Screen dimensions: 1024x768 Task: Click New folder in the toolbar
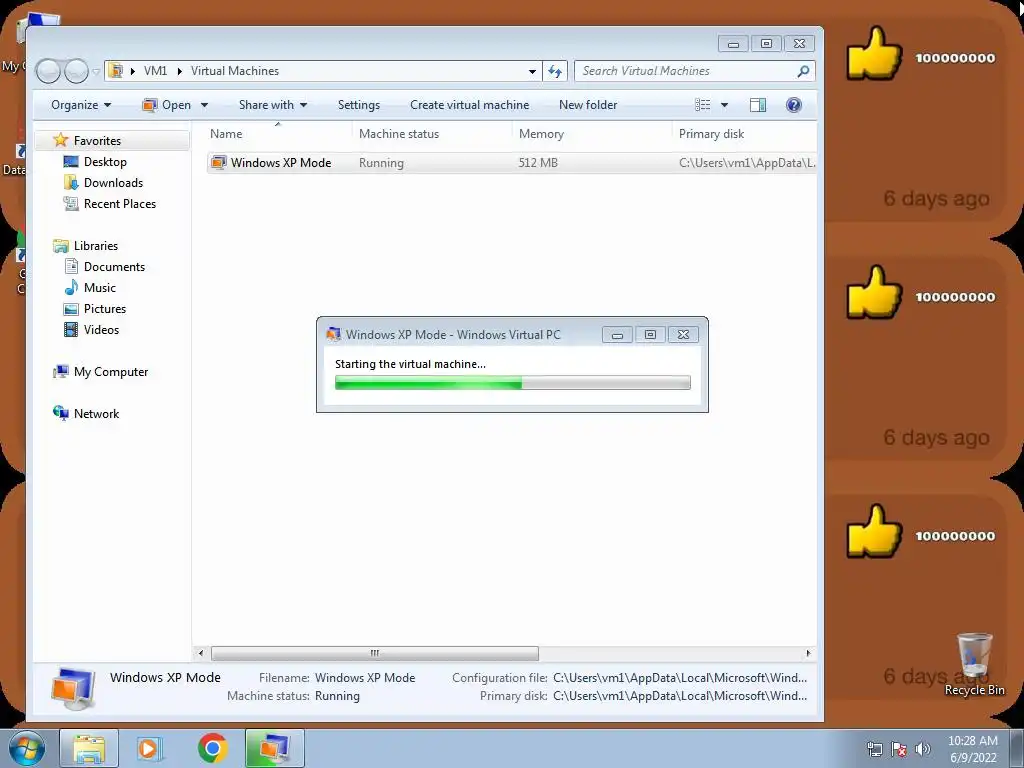(588, 105)
